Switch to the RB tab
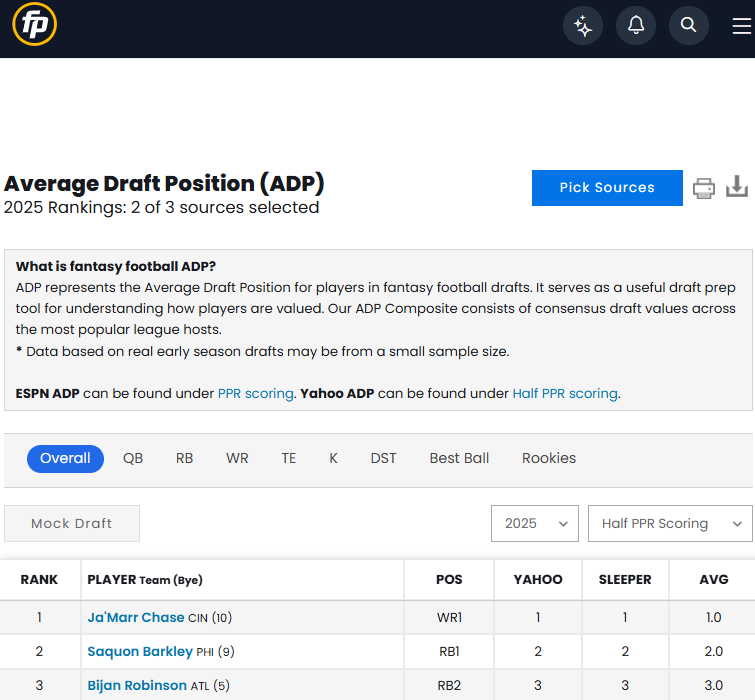This screenshot has width=755, height=700. point(184,458)
